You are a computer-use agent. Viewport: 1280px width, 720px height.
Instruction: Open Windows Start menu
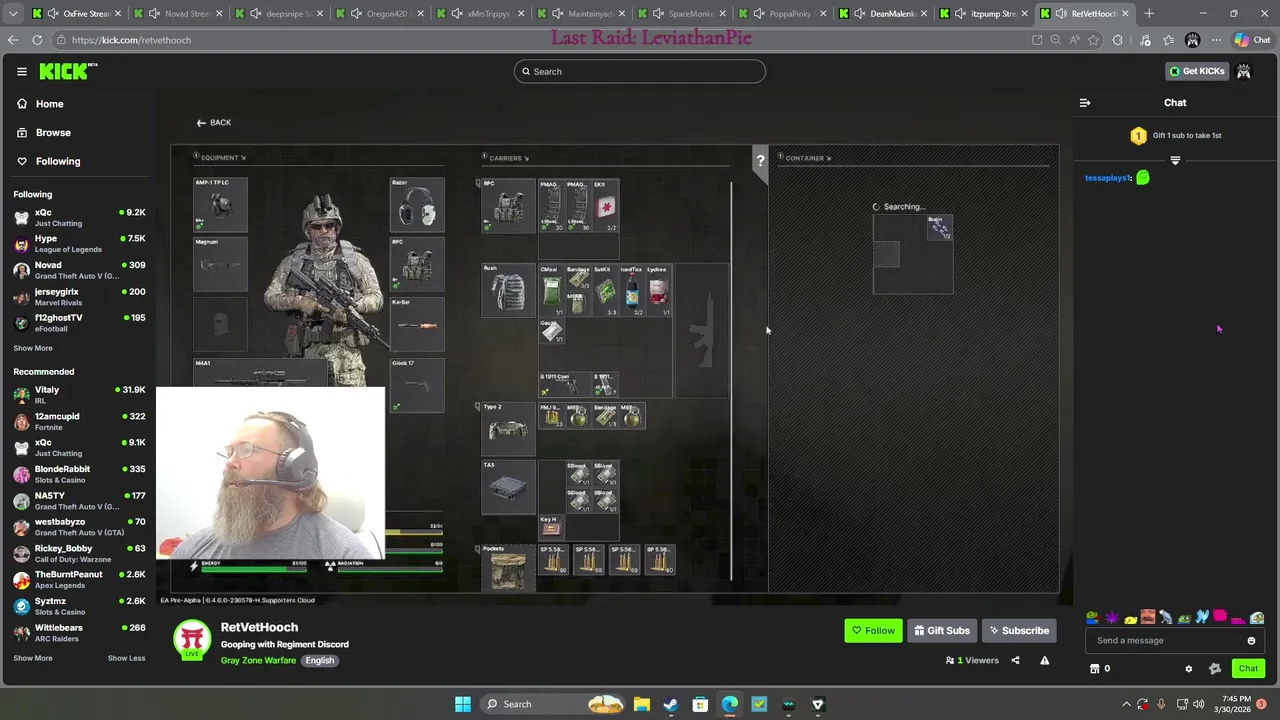pos(463,704)
